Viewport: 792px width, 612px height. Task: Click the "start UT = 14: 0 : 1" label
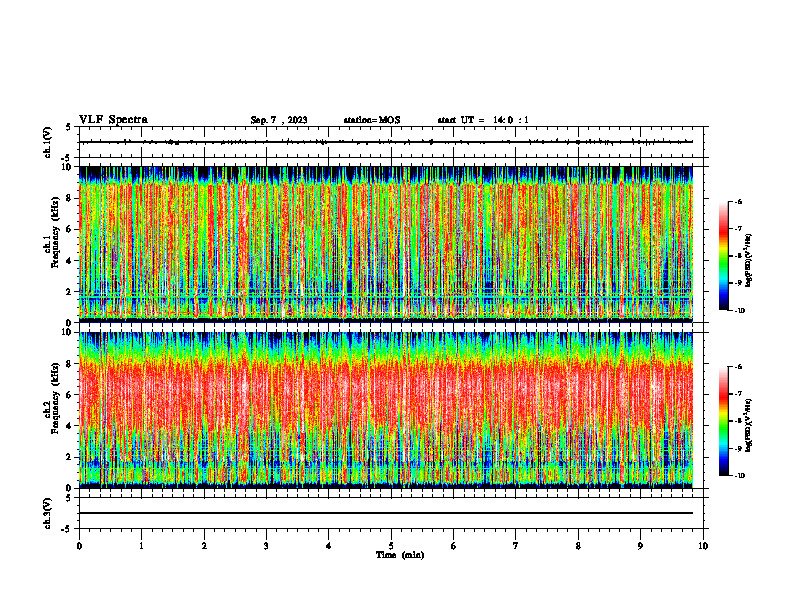point(483,120)
